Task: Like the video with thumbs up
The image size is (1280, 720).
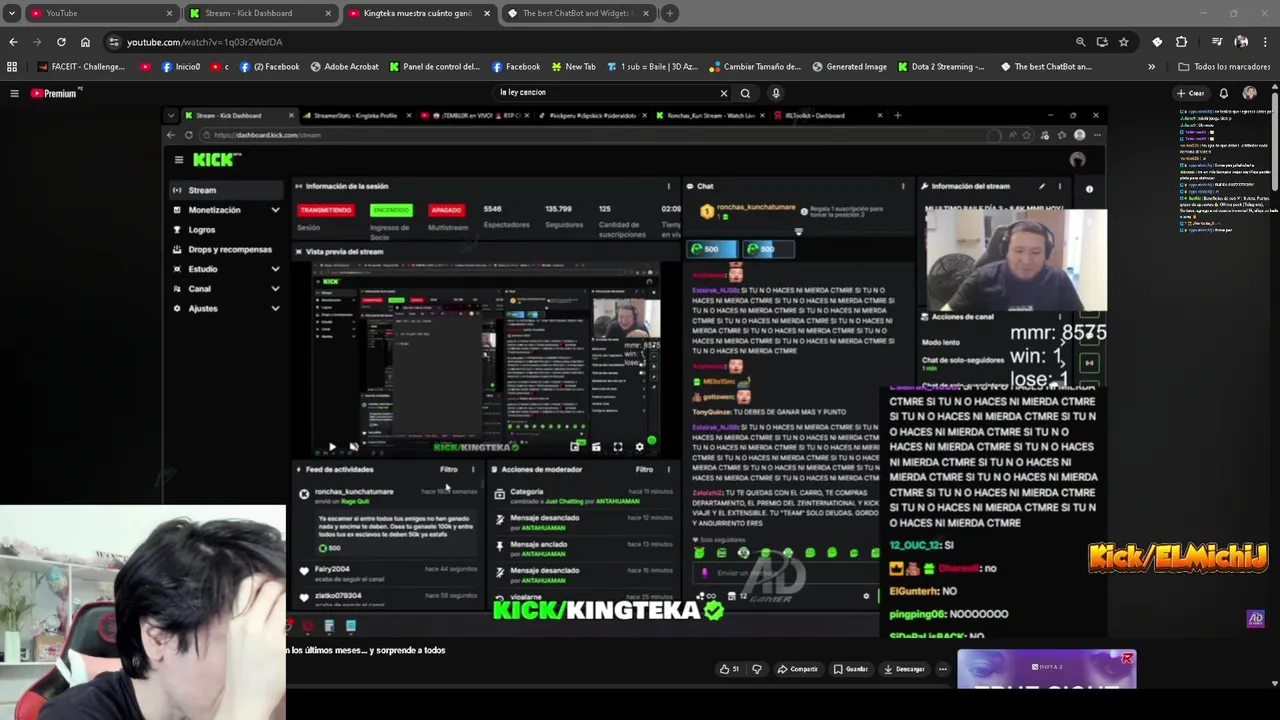Action: point(730,669)
